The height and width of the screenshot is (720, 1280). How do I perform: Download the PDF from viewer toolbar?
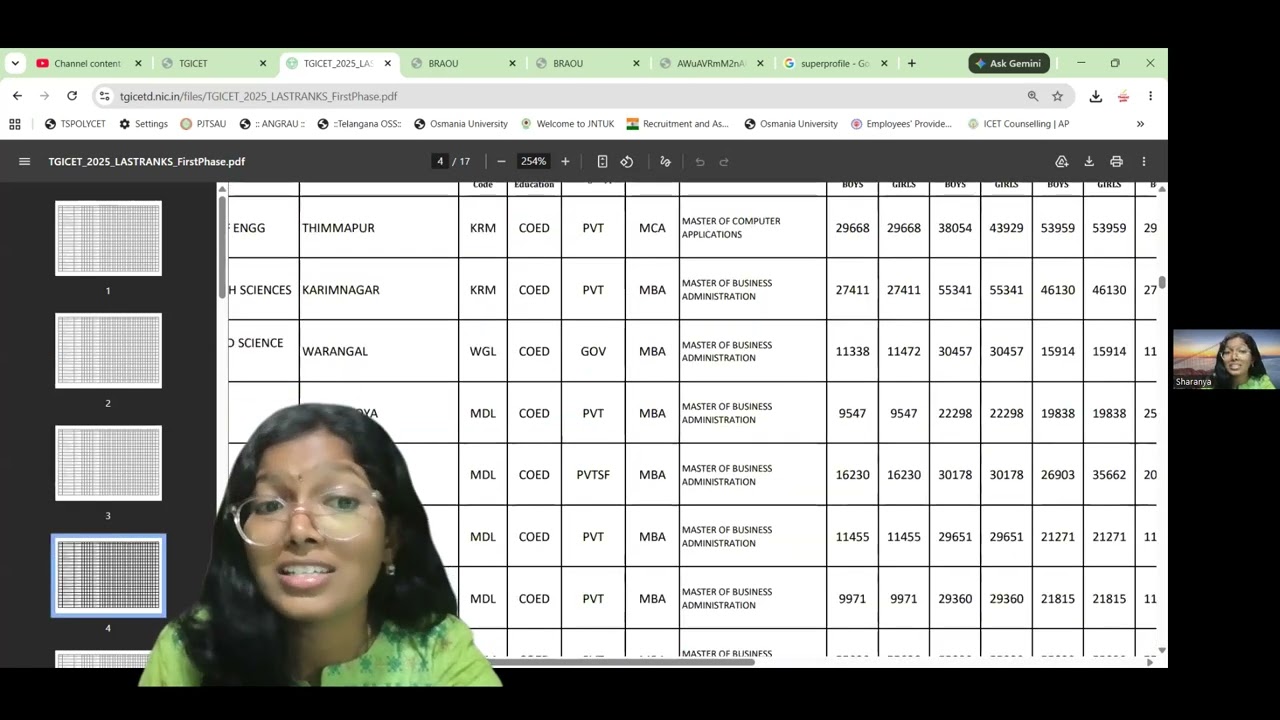pyautogui.click(x=1089, y=162)
